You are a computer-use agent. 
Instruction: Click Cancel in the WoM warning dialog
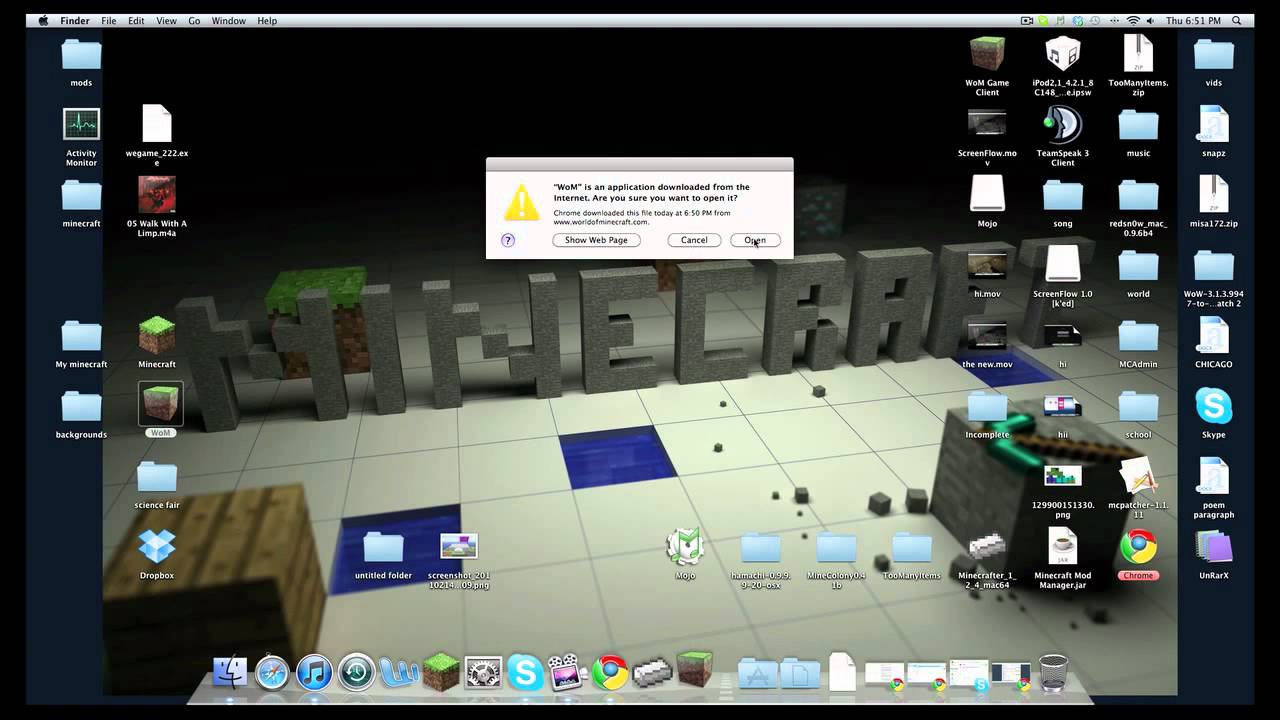[694, 240]
